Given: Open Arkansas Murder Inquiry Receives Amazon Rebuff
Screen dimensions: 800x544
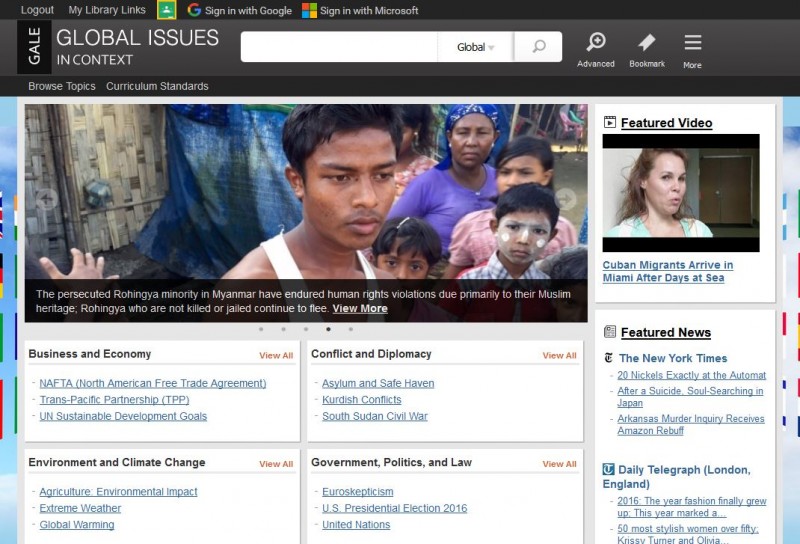Looking at the screenshot, I should click(x=691, y=424).
